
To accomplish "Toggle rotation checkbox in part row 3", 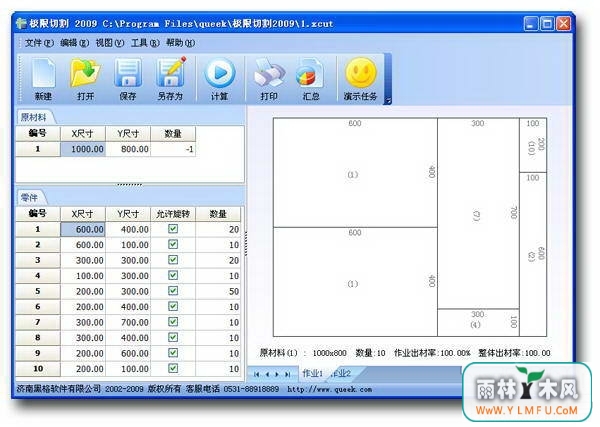I will tap(173, 260).
